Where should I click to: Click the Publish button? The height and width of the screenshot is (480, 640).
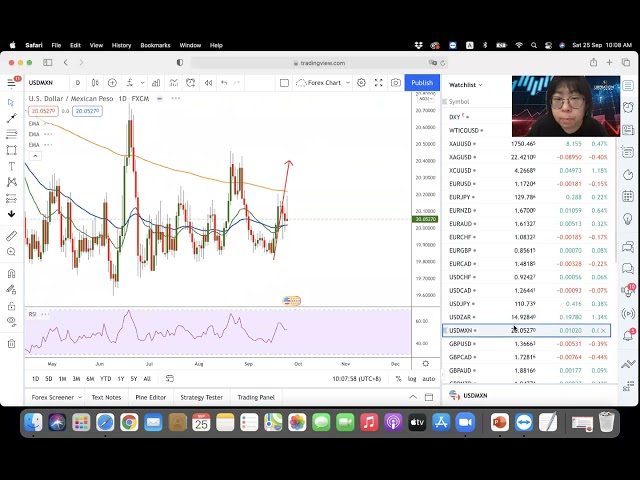422,83
